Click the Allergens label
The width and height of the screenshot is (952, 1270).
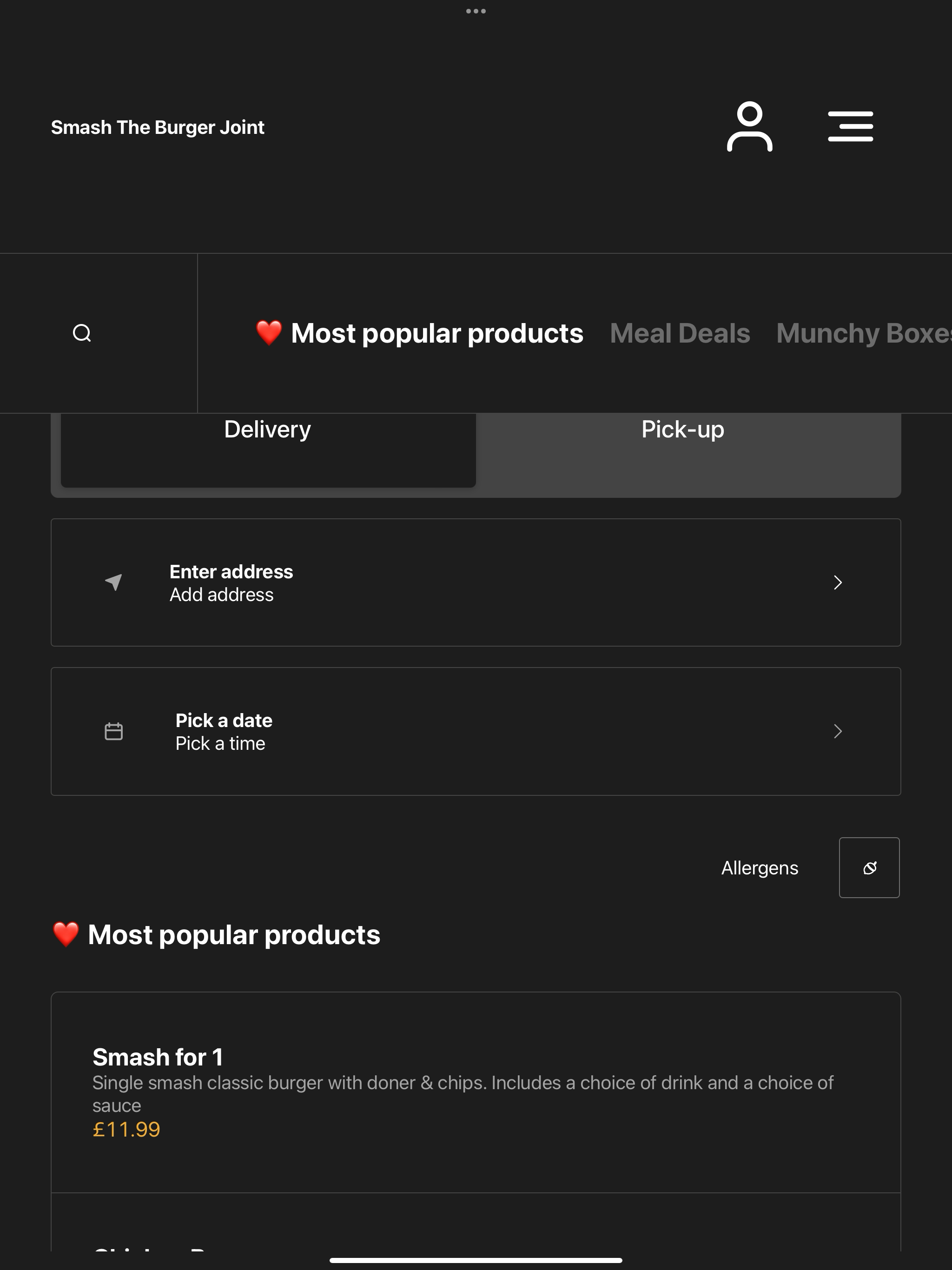click(x=760, y=867)
